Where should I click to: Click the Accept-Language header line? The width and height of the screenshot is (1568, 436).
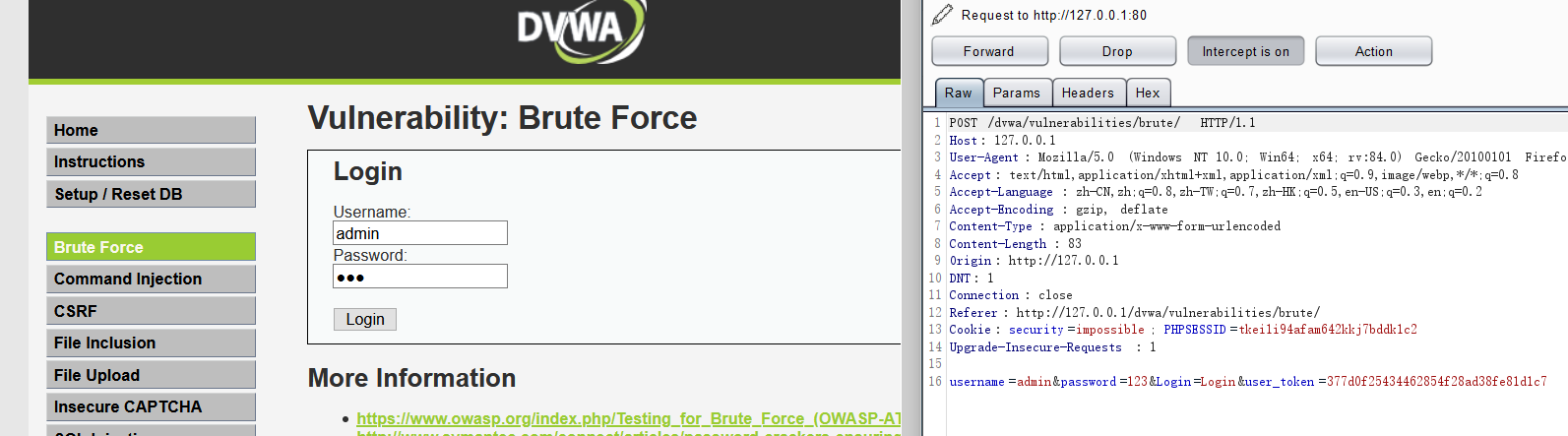click(1216, 192)
